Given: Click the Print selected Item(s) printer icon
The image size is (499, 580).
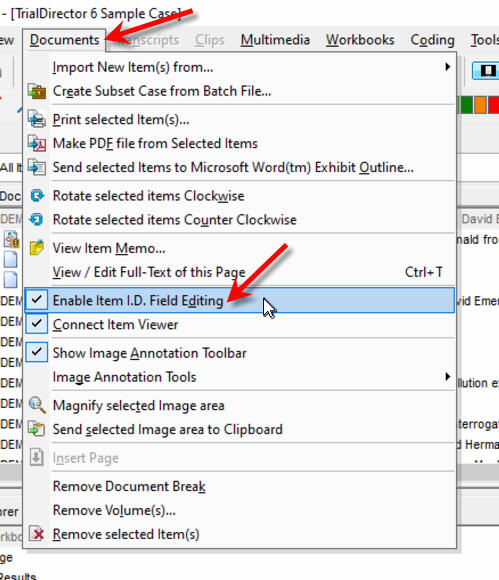Looking at the screenshot, I should tap(37, 119).
